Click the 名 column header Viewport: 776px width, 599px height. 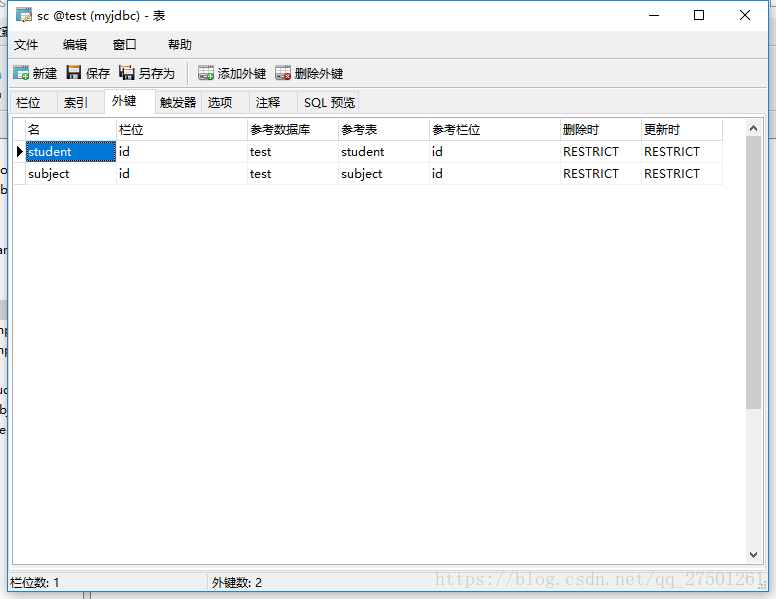(71, 130)
